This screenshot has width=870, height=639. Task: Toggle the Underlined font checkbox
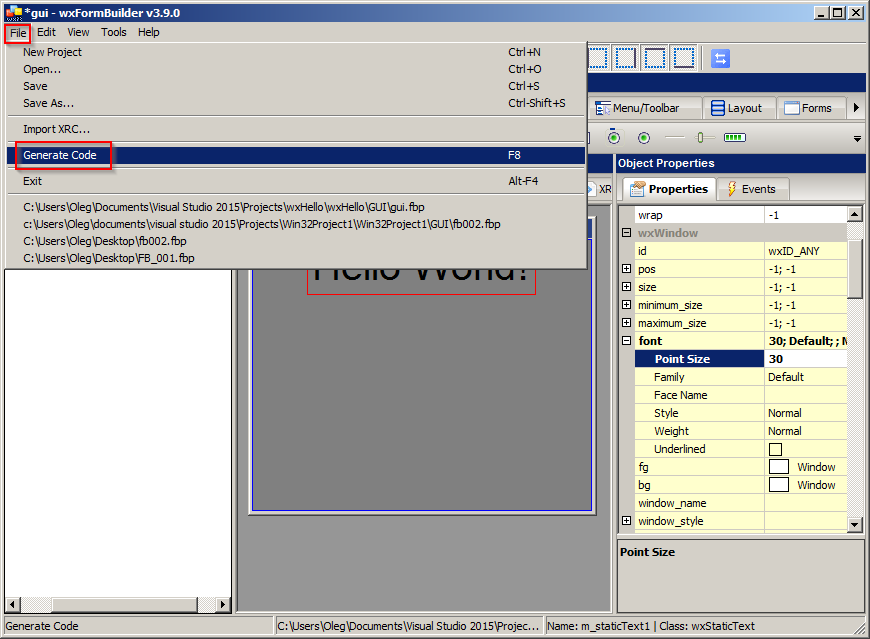[x=775, y=449]
